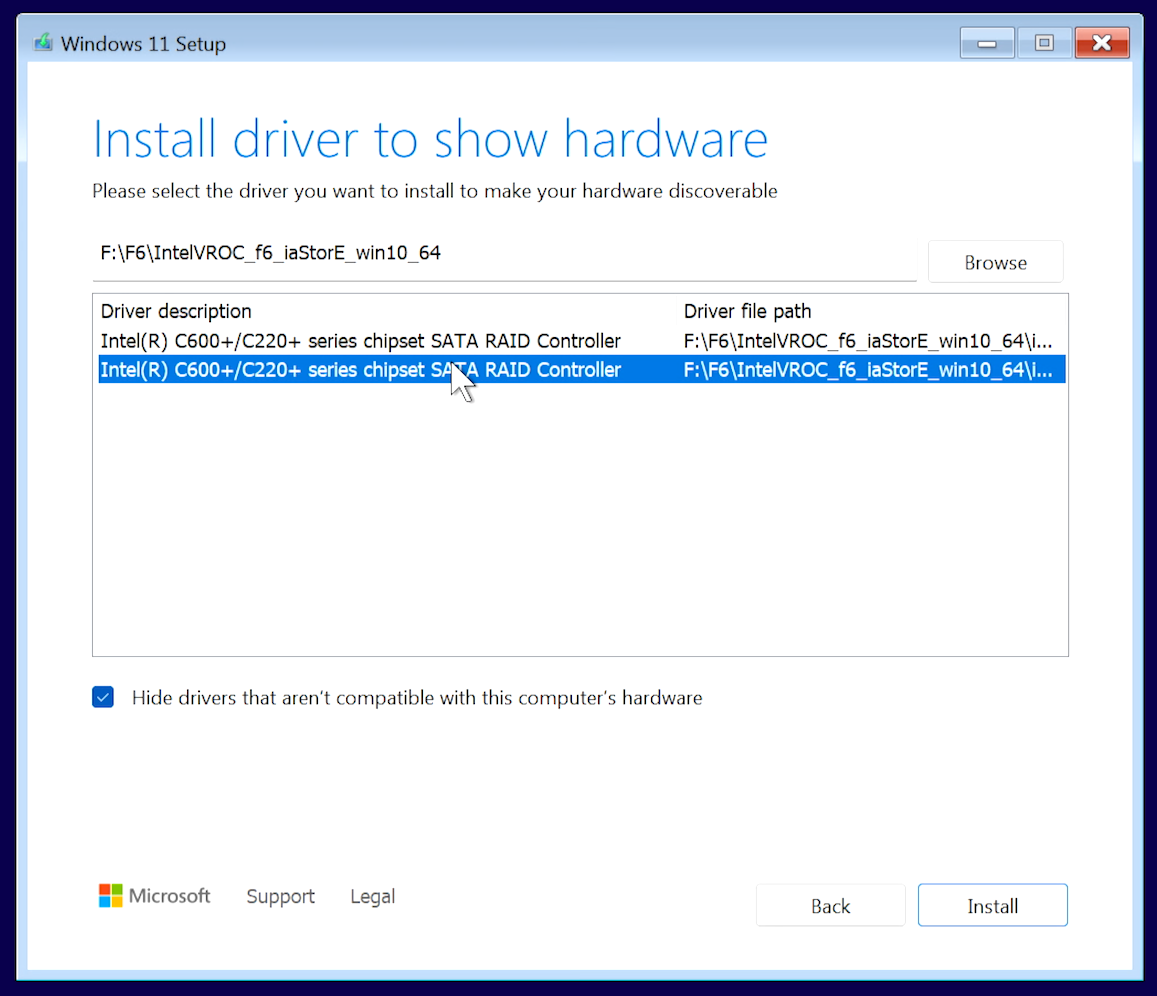The image size is (1157, 996).
Task: Go Back to previous setup page
Action: tap(831, 905)
